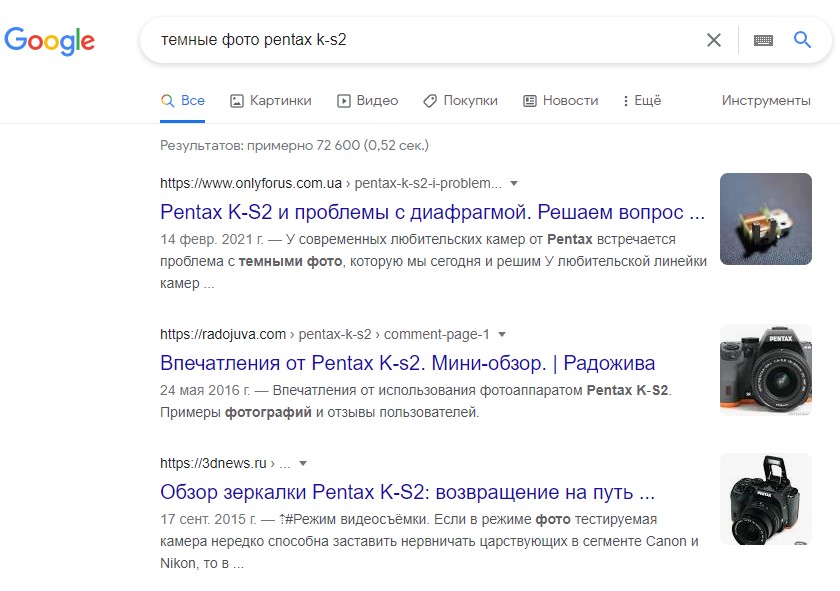840x591 pixels.
Task: Switch to the Видео tab
Action: (x=367, y=100)
